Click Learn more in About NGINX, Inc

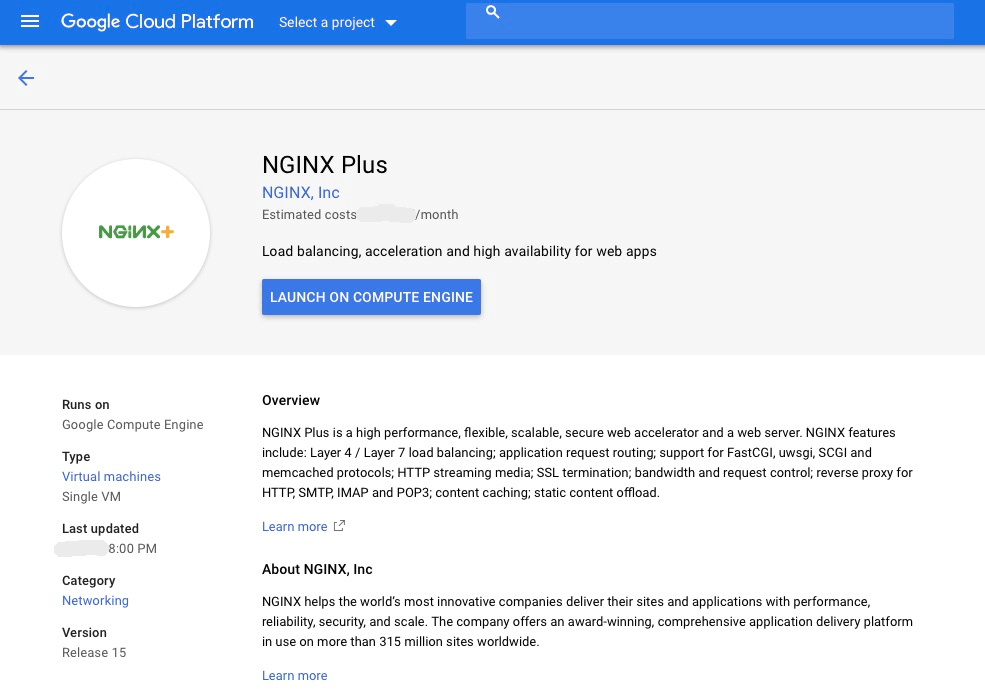click(294, 675)
